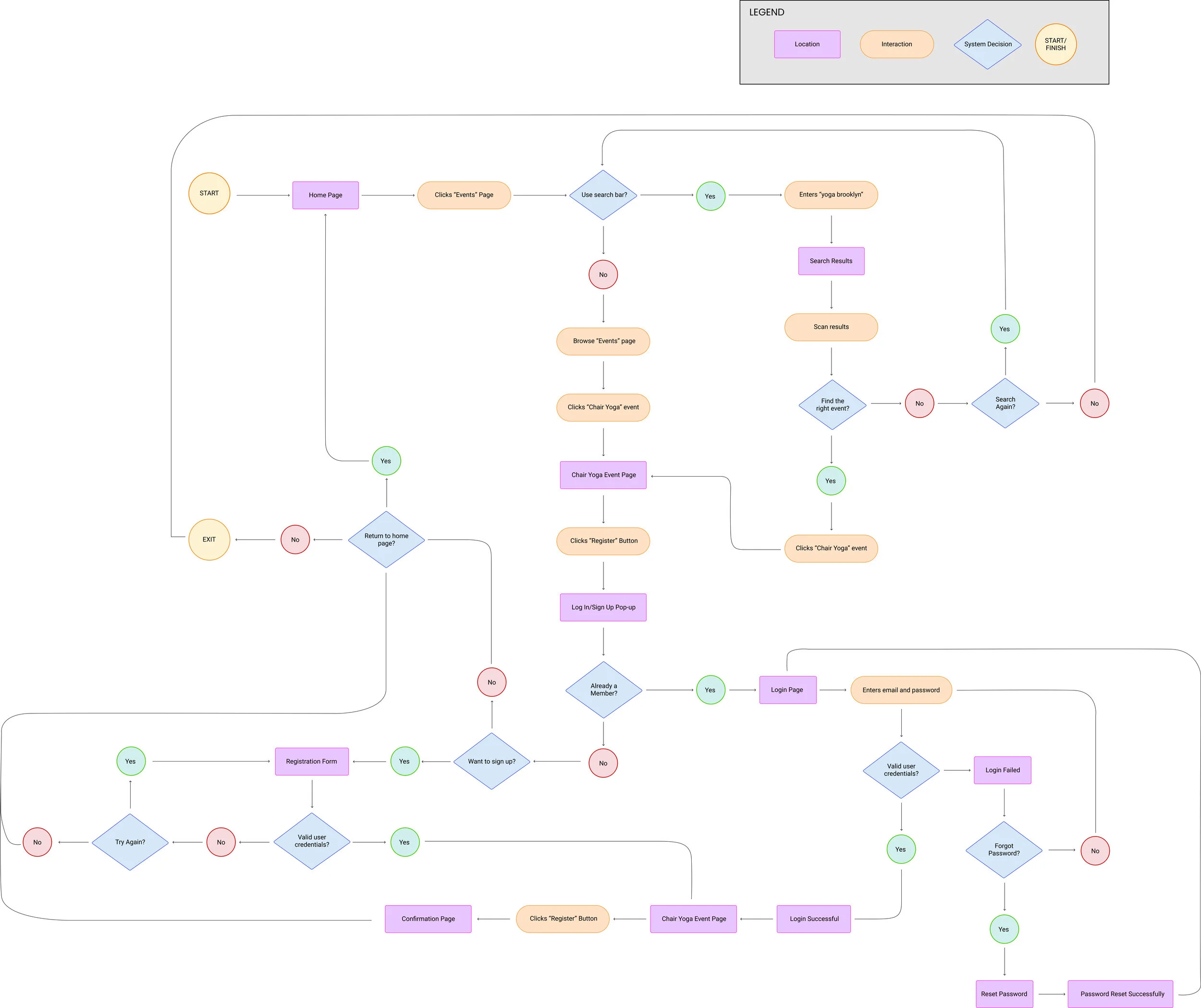Image resolution: width=1201 pixels, height=1008 pixels.
Task: Click the Enters yoga brooklyn interaction node
Action: pos(831,195)
